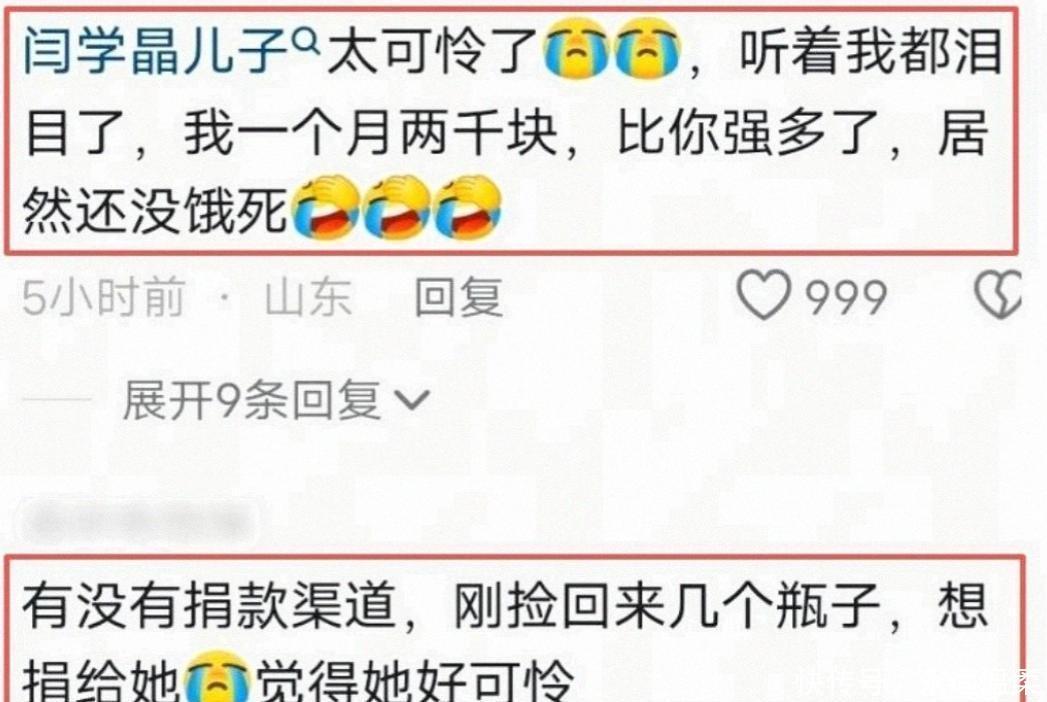Click crying emoji in the 捐给她 comment
Screen dimensions: 1047x702
(217, 676)
